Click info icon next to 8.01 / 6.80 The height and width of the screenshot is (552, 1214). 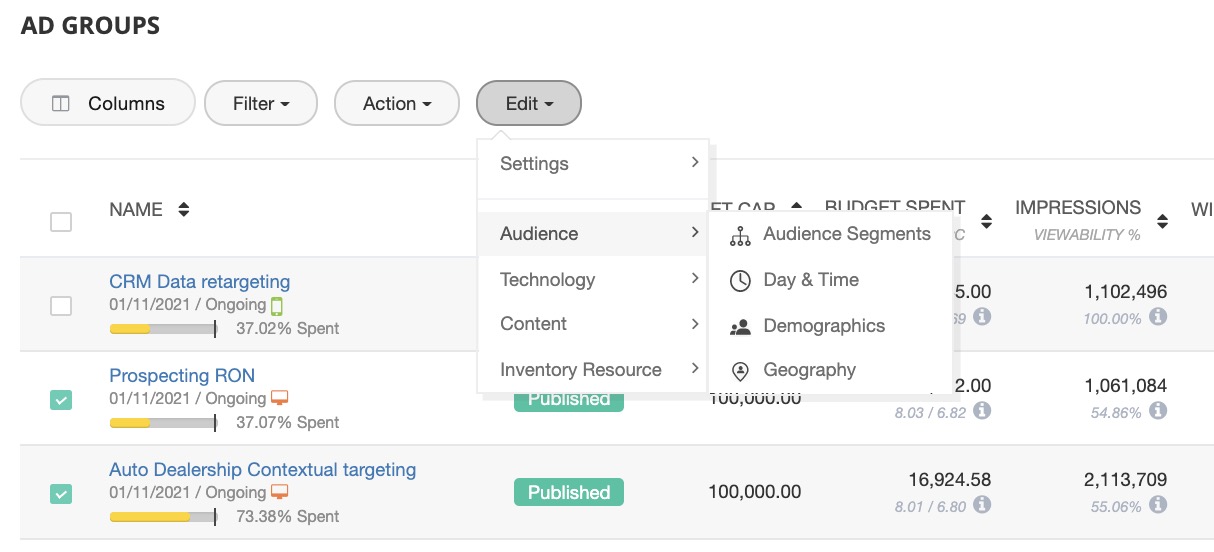click(982, 505)
